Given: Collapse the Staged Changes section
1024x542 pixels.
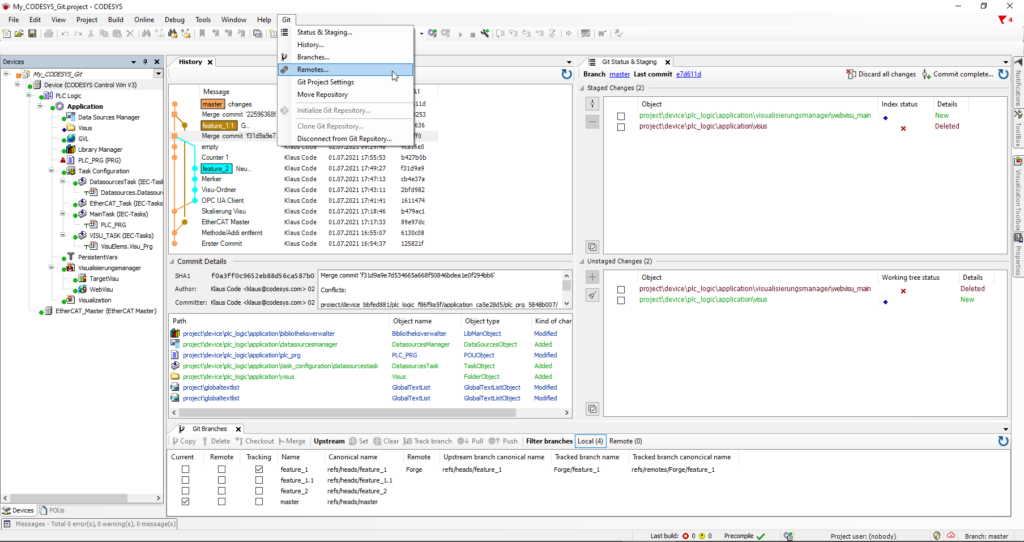Looking at the screenshot, I should 583,90.
